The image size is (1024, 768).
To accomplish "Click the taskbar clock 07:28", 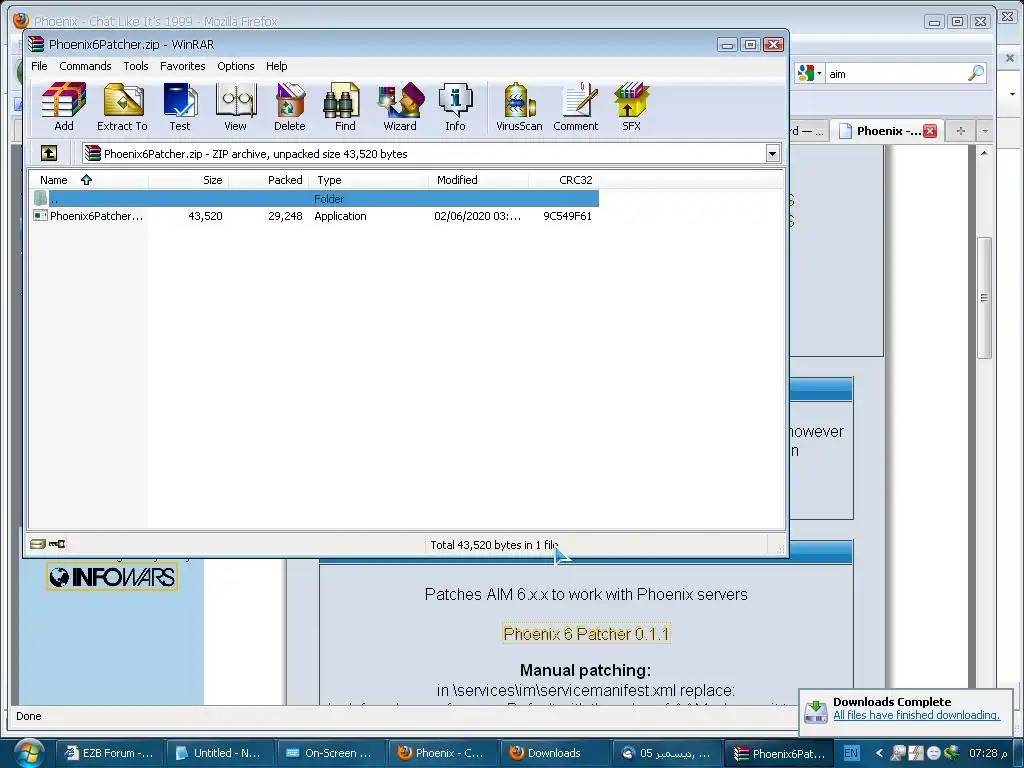I will pyautogui.click(x=987, y=753).
